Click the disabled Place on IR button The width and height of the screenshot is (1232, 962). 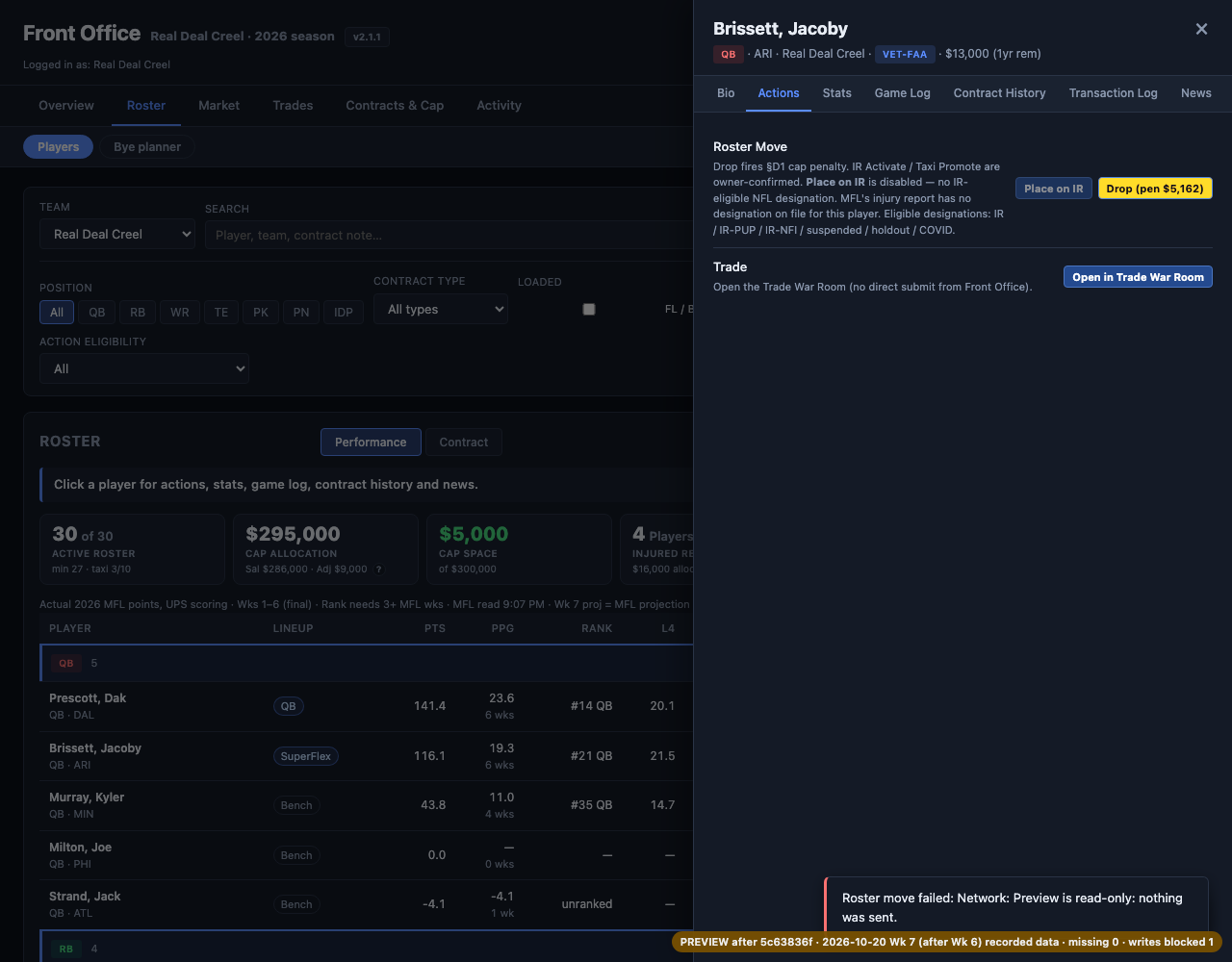[1053, 189]
